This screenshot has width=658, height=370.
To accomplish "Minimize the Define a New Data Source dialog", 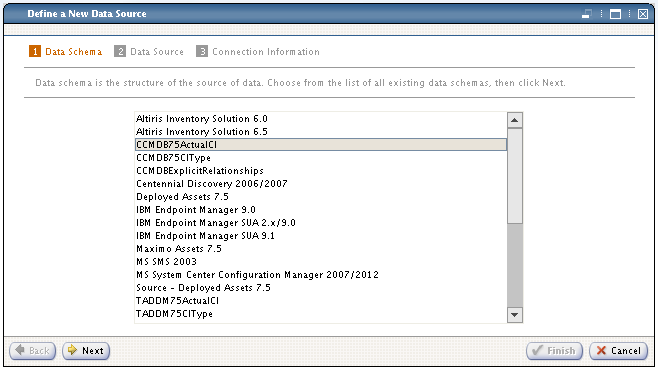I will coord(587,14).
